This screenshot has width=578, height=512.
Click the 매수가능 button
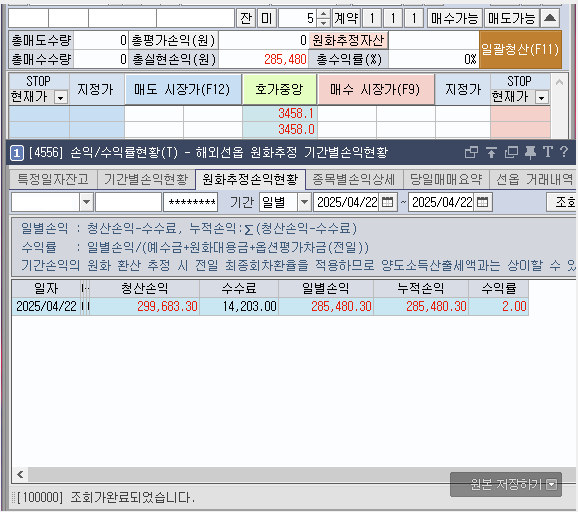coord(455,18)
